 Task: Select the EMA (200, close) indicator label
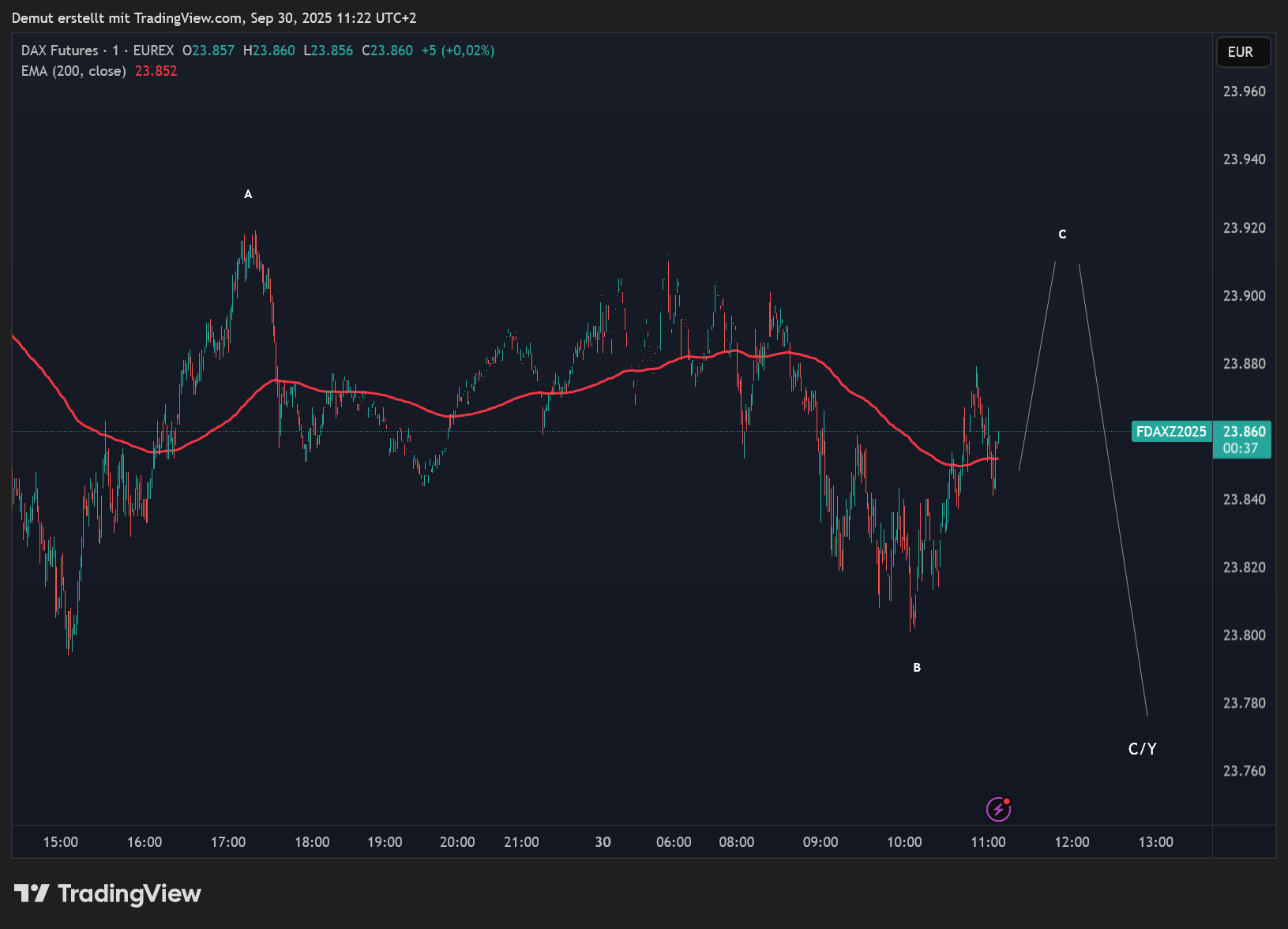pos(73,71)
